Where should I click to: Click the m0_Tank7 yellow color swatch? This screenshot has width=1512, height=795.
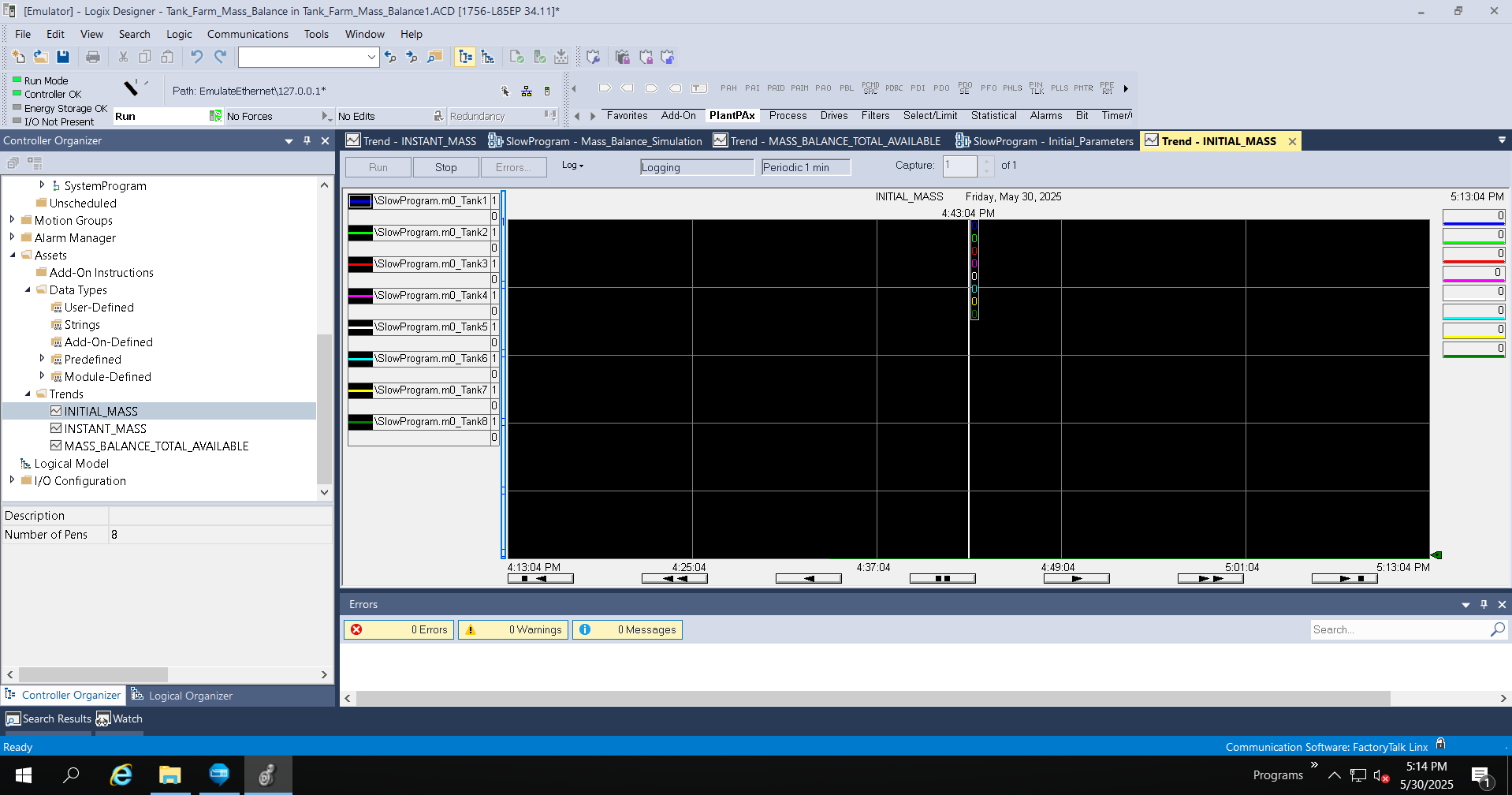tap(360, 390)
